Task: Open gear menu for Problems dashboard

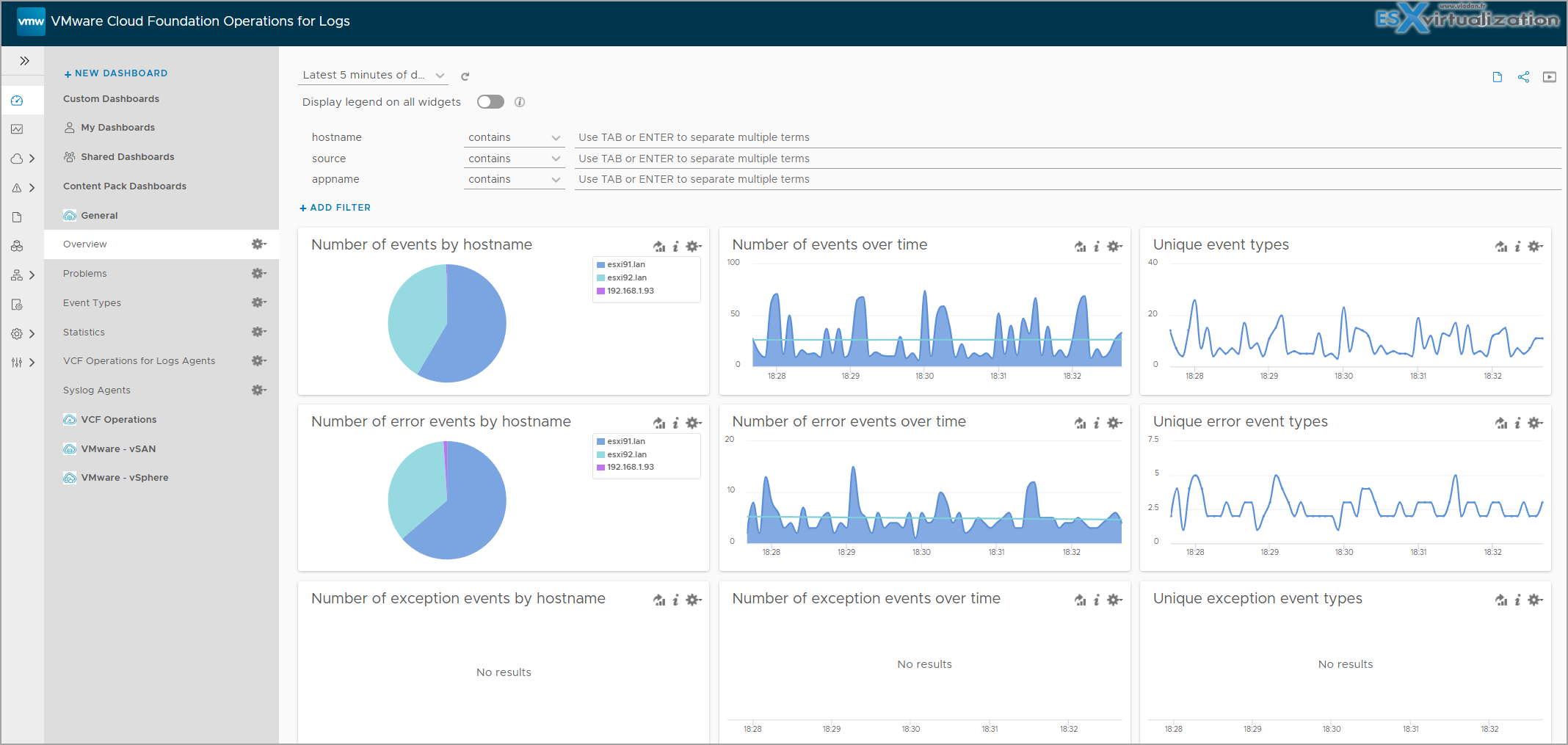Action: click(x=258, y=273)
